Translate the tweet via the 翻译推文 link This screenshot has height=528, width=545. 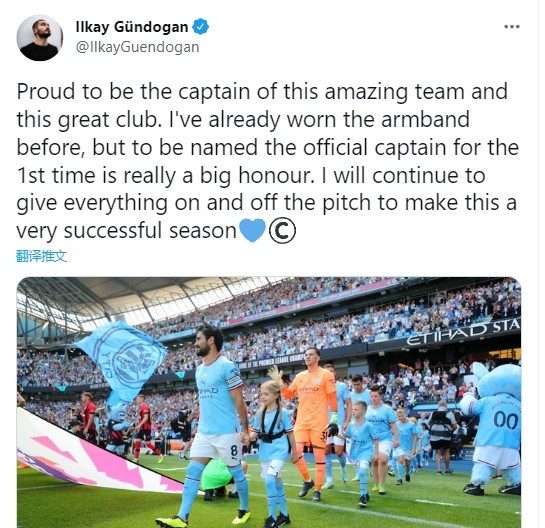point(41,256)
